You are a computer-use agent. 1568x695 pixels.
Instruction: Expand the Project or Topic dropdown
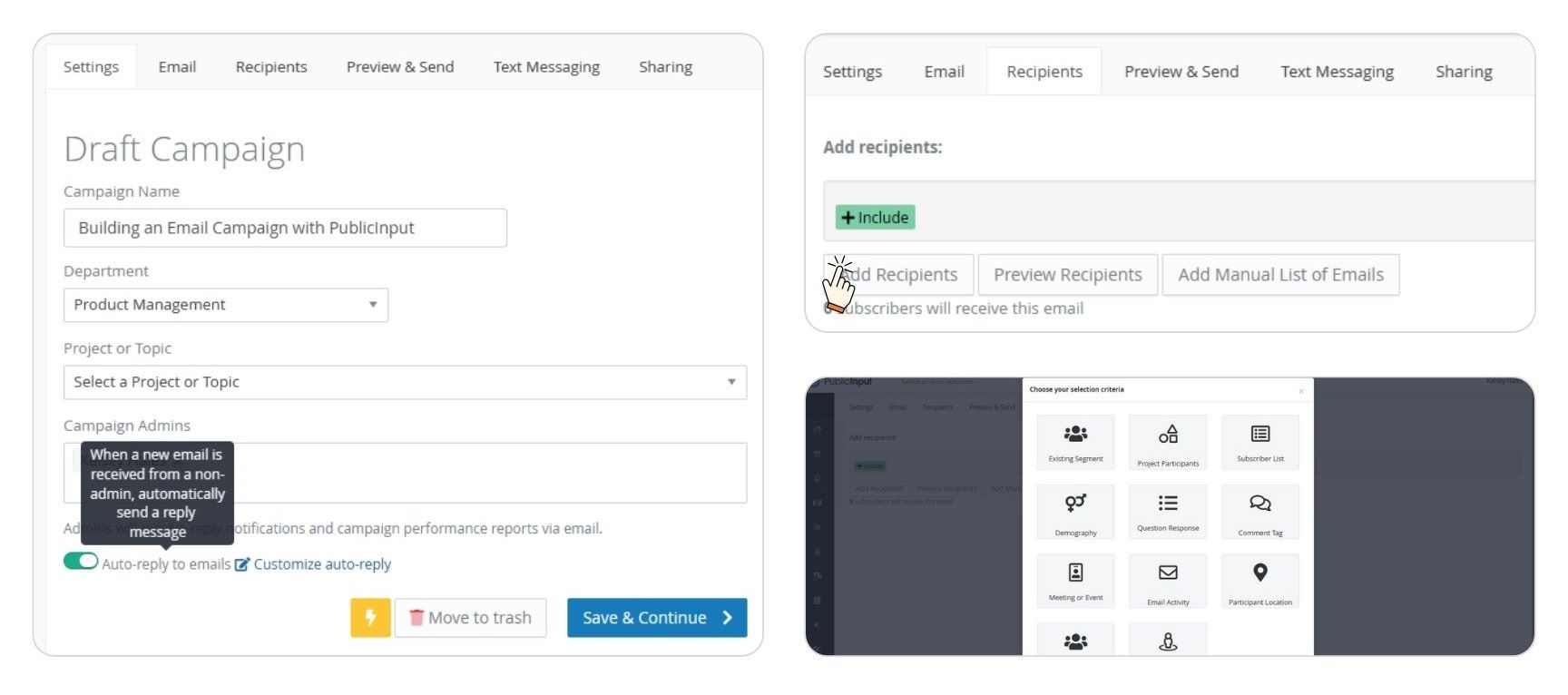coord(405,382)
